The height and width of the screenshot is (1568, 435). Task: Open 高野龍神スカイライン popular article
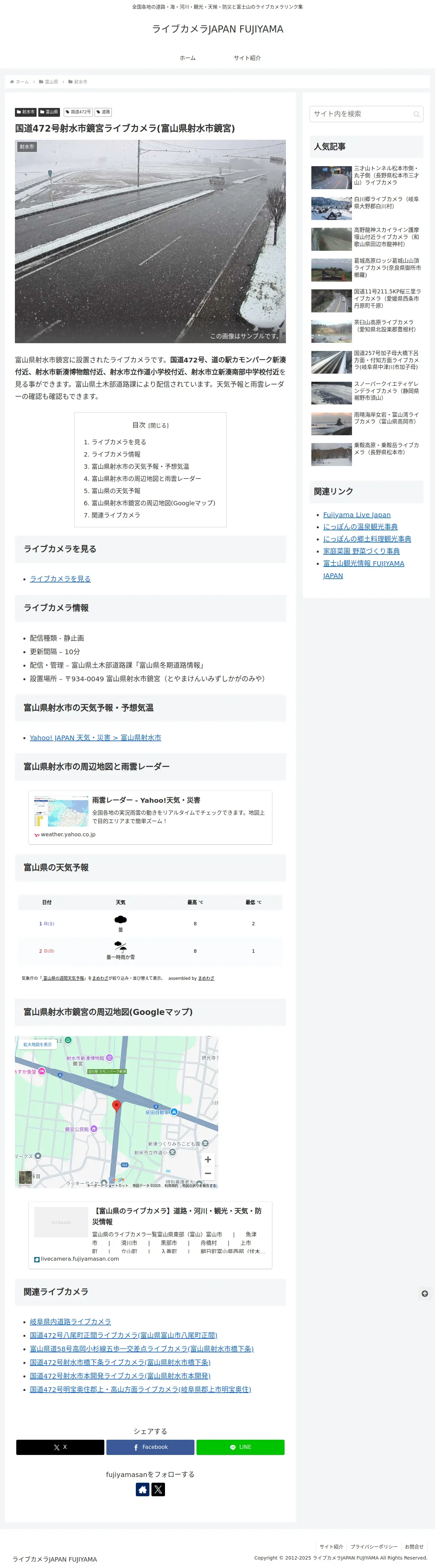pos(366,239)
